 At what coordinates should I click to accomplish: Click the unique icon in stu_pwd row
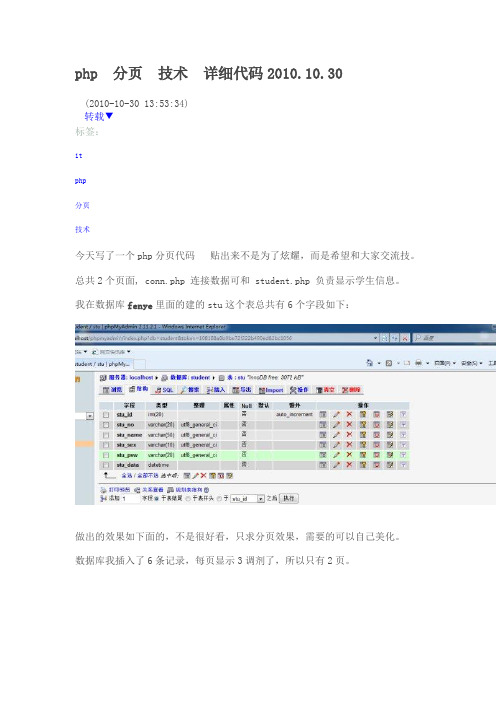(376, 455)
